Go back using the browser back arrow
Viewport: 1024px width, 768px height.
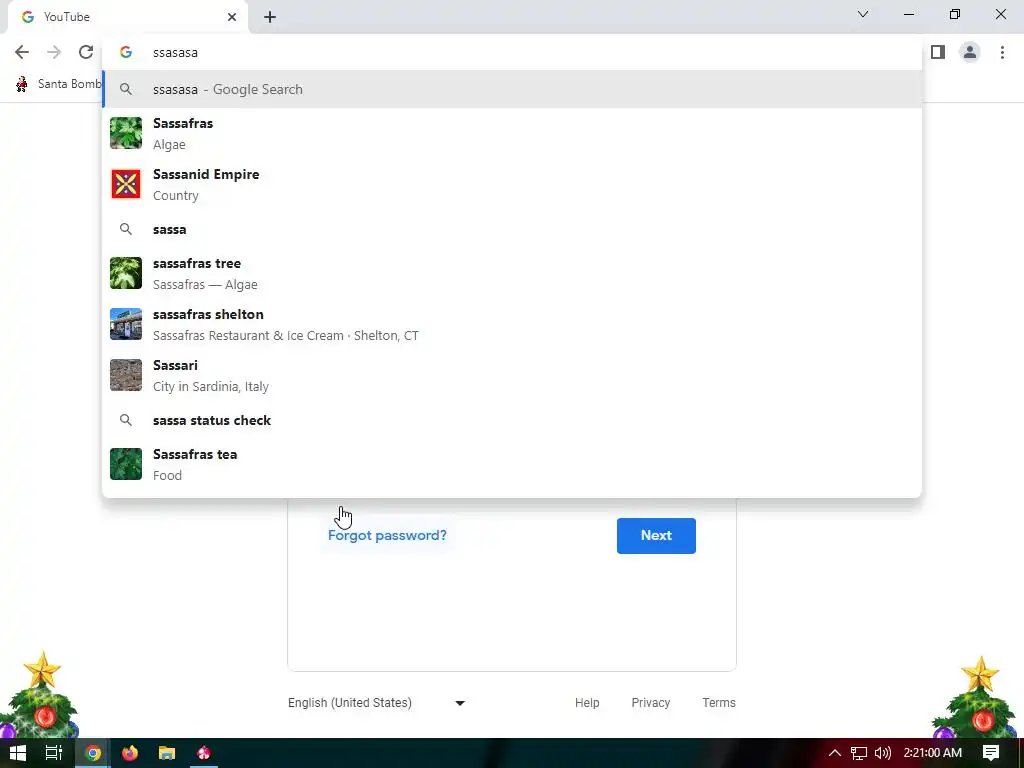pyautogui.click(x=22, y=52)
